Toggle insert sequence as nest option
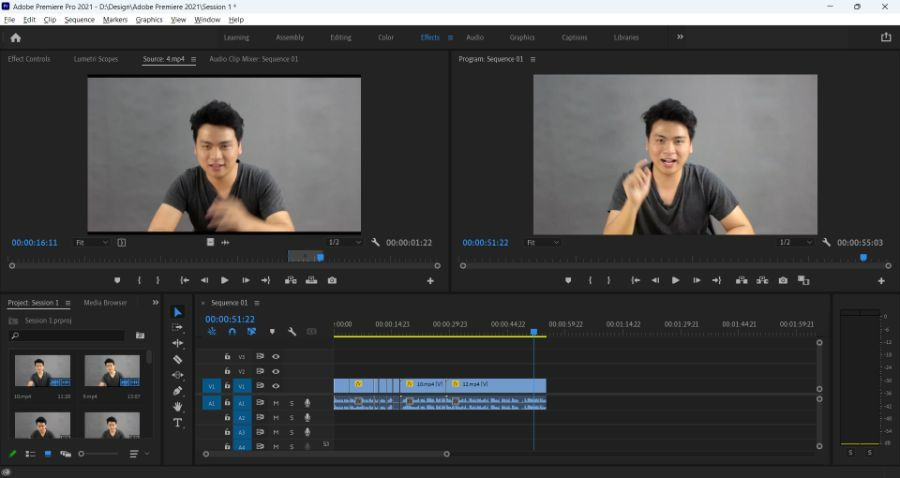The width and height of the screenshot is (900, 478). (x=212, y=332)
